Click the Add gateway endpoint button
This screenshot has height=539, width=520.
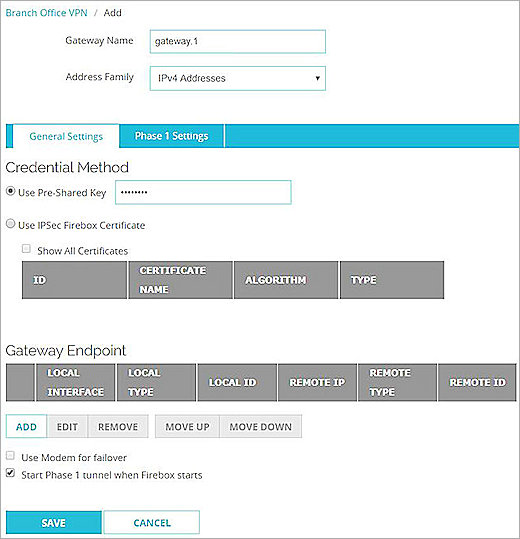[x=26, y=427]
